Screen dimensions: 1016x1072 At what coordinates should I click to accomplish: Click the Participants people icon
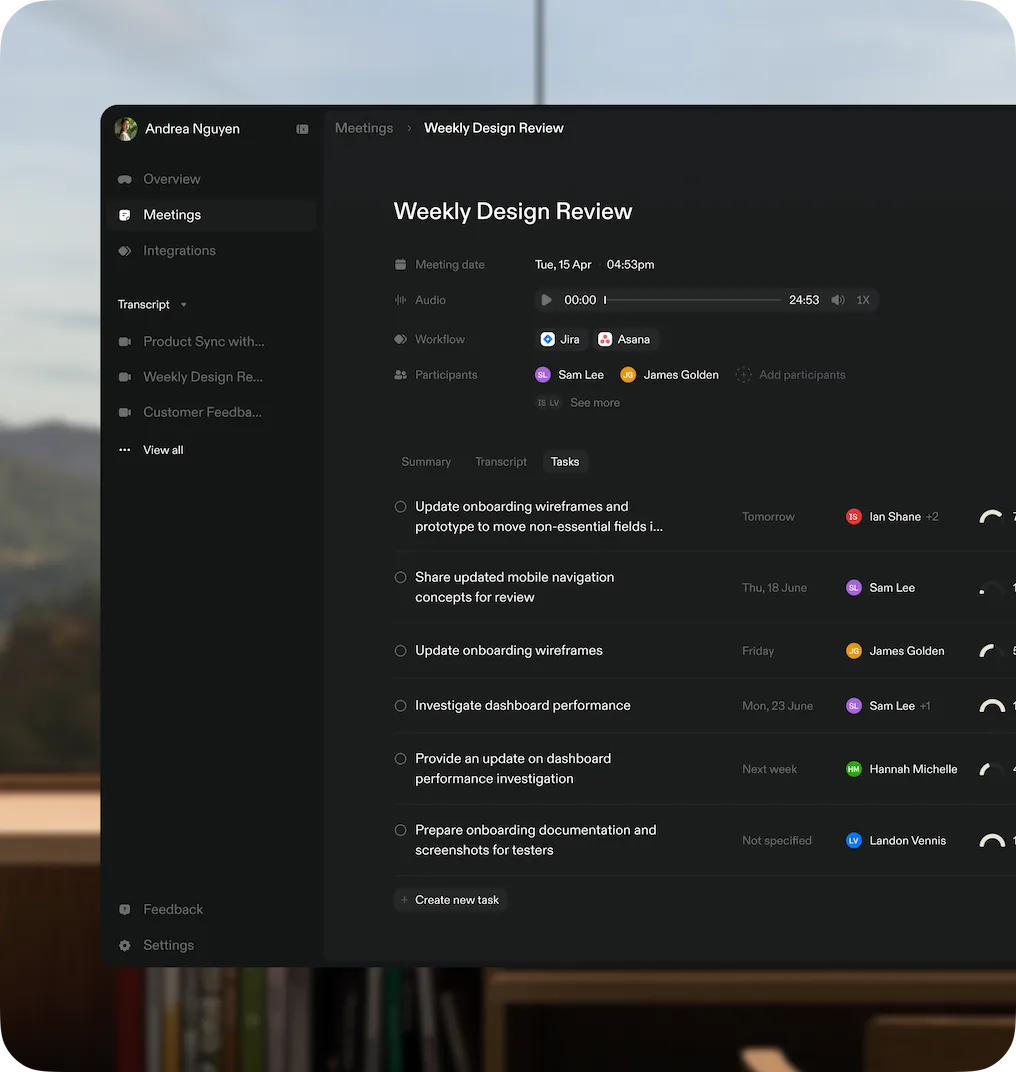point(401,375)
